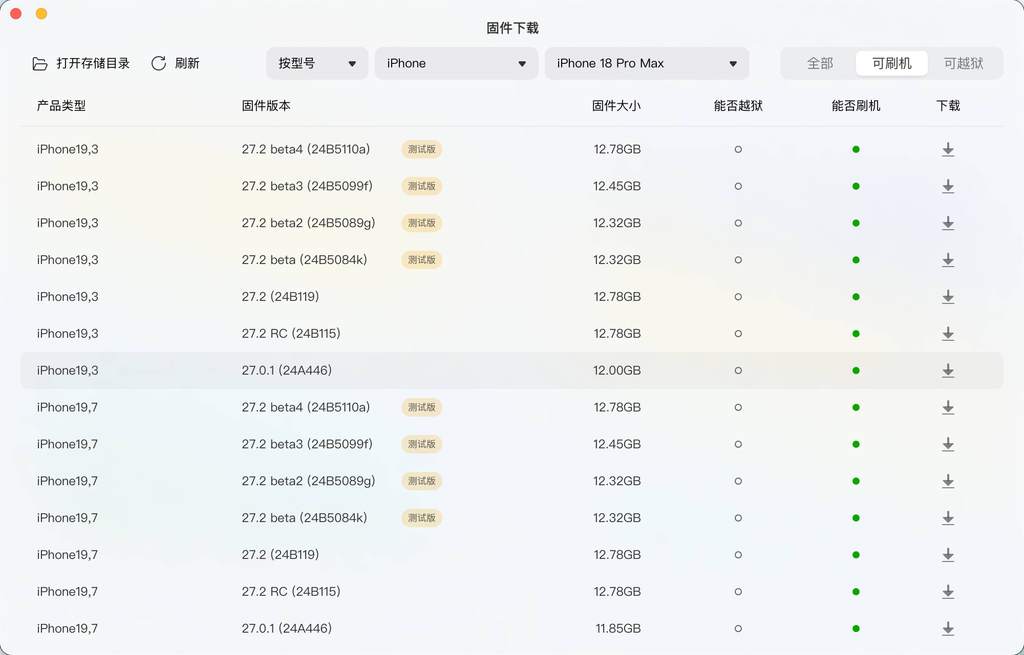Click the 产品类型 column header
Viewport: 1024px width, 655px height.
pyautogui.click(x=61, y=106)
